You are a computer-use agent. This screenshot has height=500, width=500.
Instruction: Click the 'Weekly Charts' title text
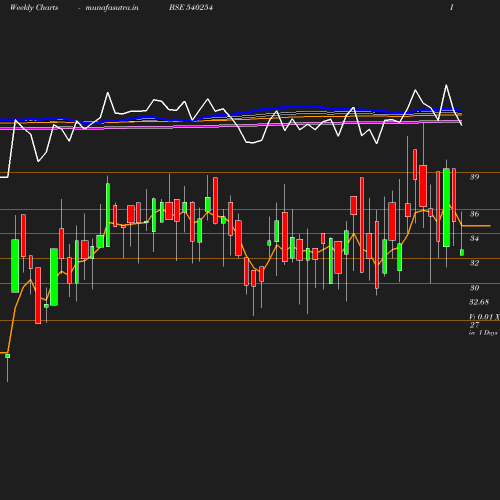34,8
